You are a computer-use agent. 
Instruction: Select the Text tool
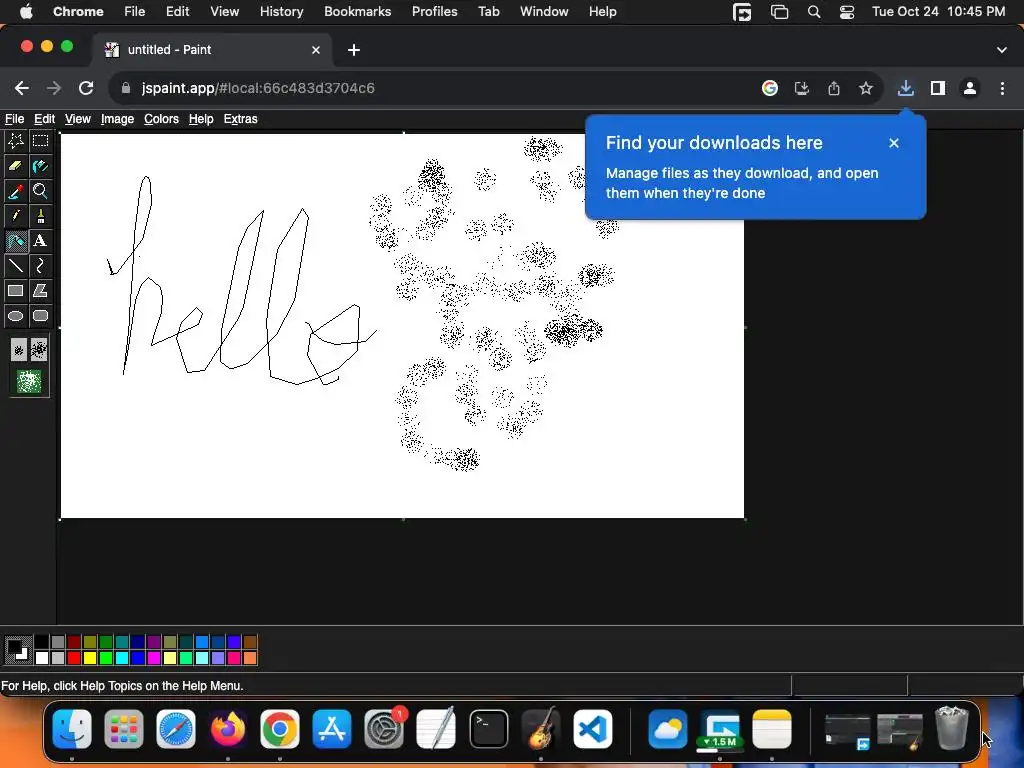tap(40, 241)
